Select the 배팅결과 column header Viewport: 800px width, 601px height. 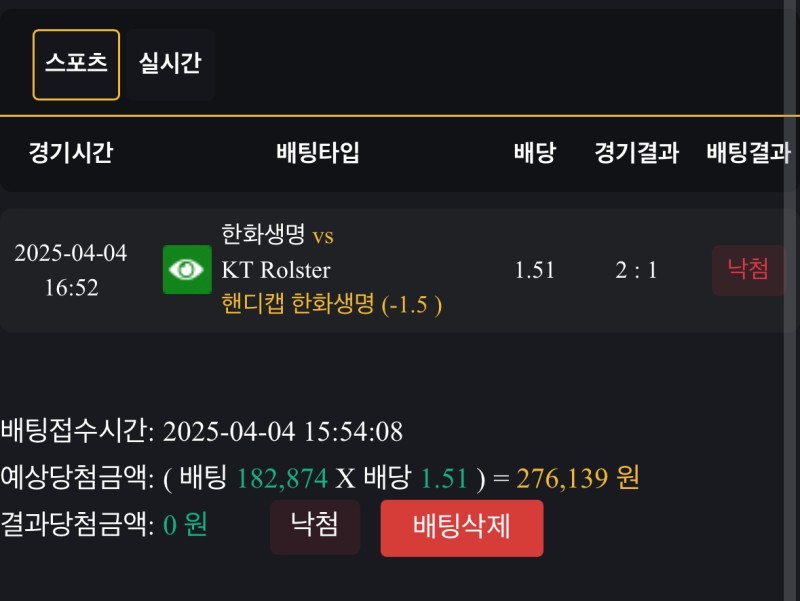pyautogui.click(x=749, y=153)
